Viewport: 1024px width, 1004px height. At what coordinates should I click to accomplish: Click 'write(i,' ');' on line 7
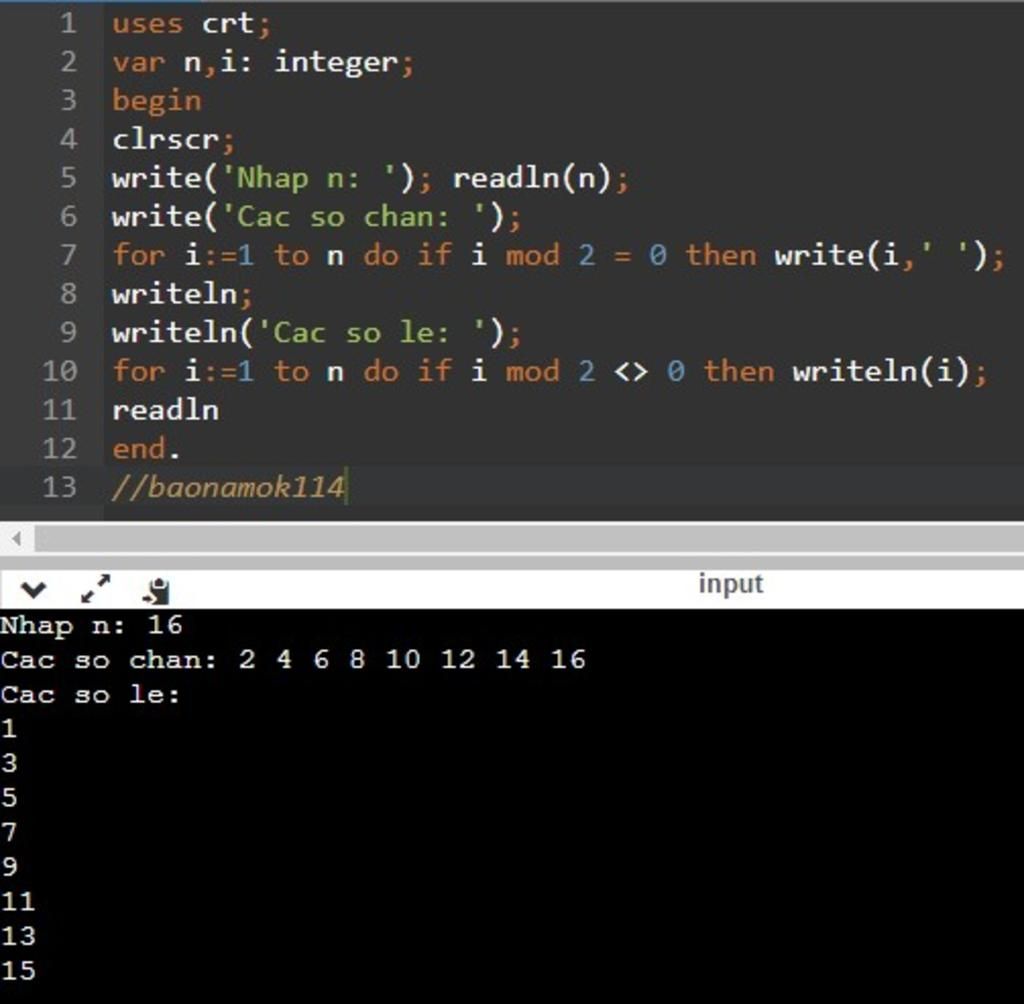pos(889,255)
